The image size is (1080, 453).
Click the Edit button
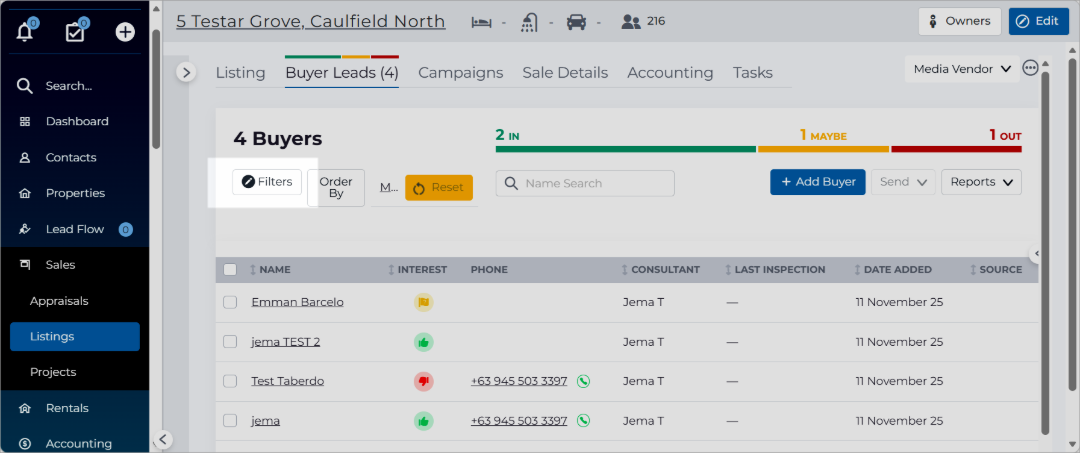tap(1038, 21)
